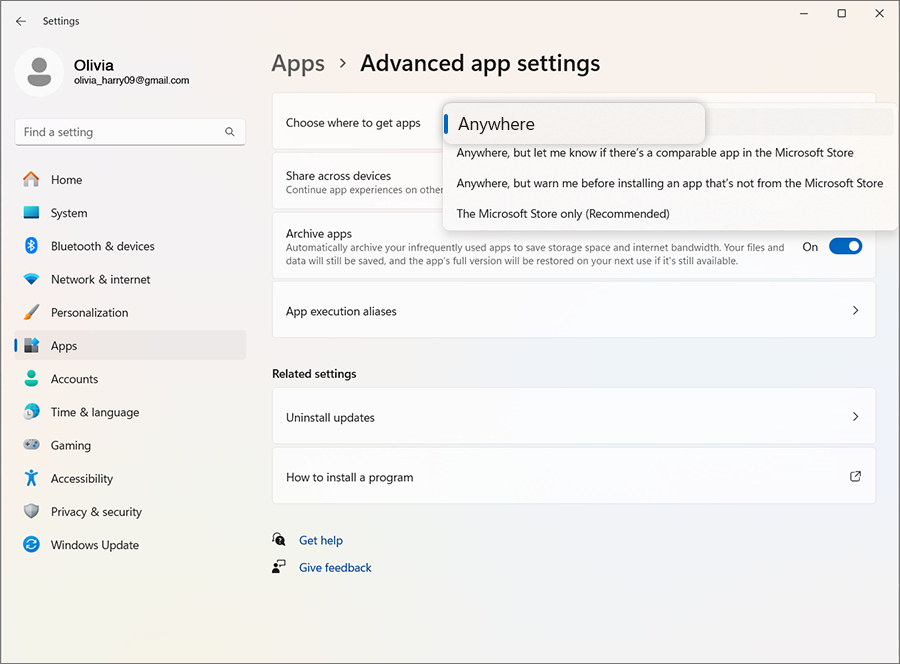Click the Home icon in sidebar
Viewport: 900px width, 664px height.
(31, 180)
